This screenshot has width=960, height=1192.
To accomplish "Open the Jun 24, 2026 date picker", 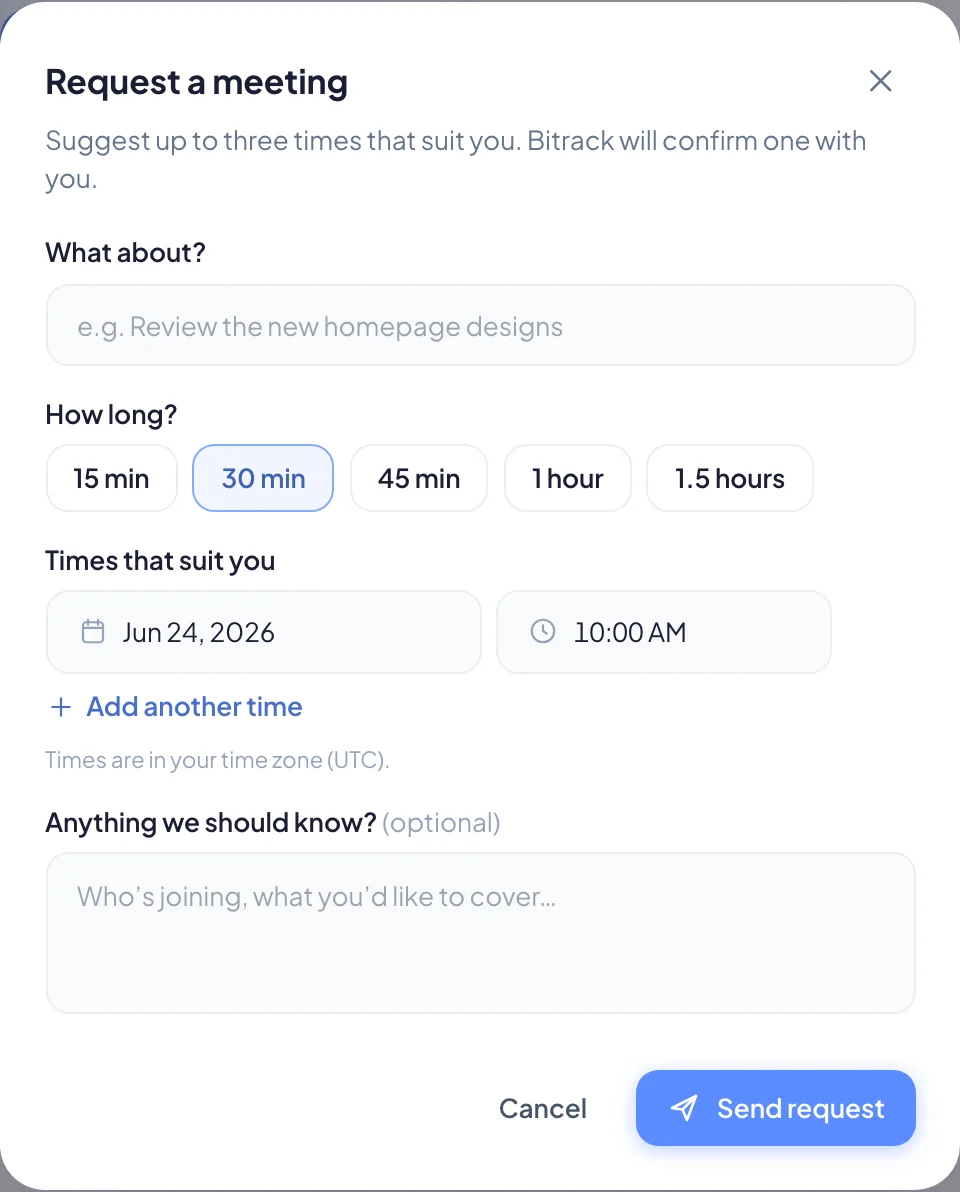I will 264,632.
